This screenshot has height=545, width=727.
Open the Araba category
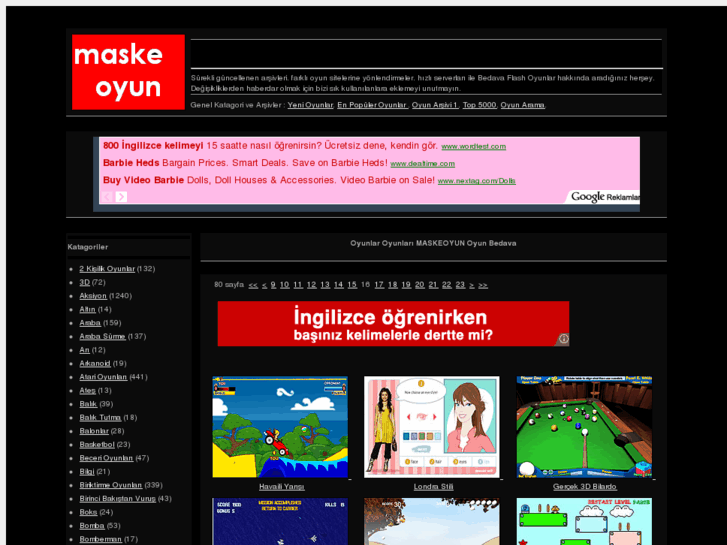pos(90,323)
